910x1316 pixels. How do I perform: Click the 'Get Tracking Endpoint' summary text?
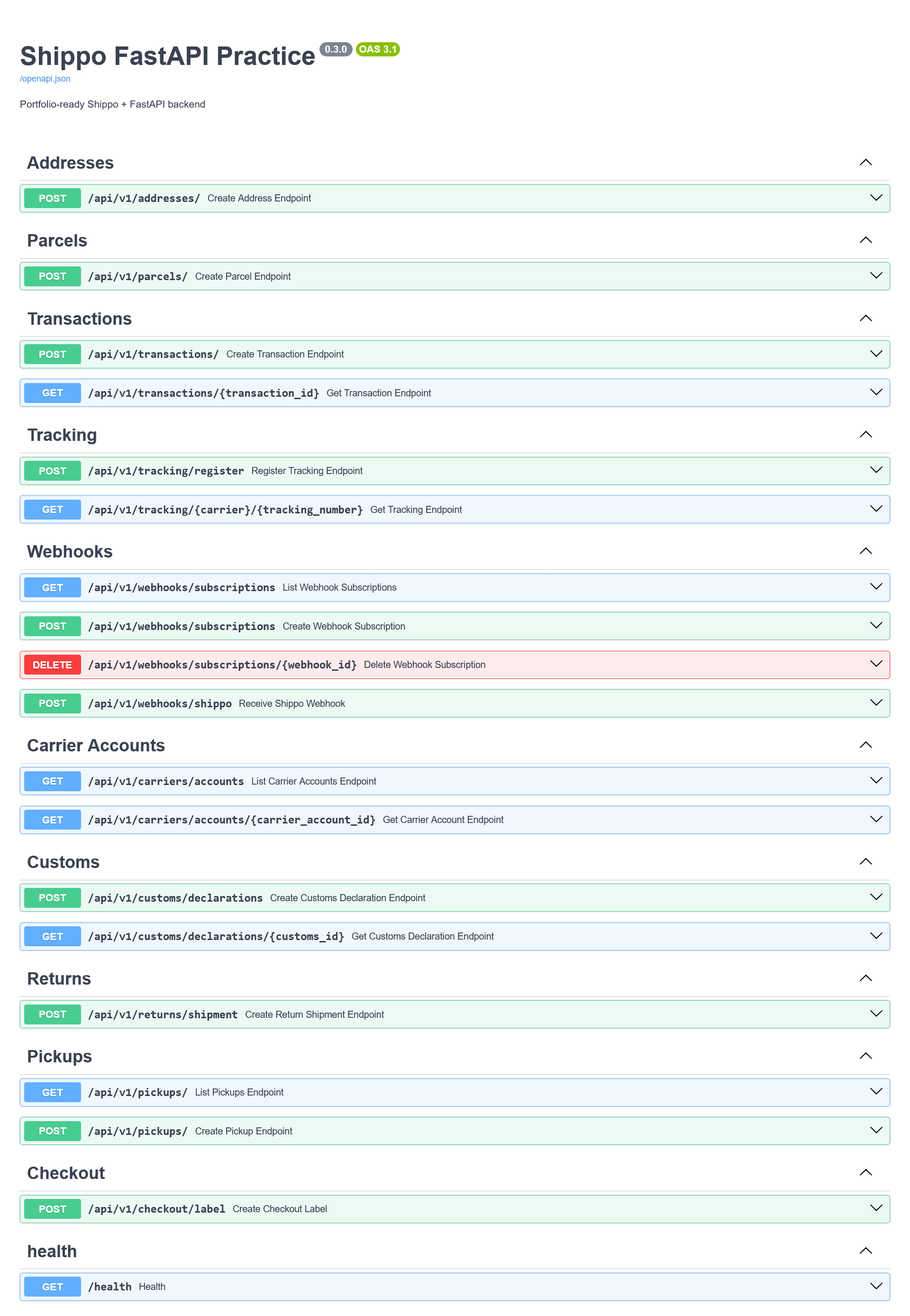(416, 509)
